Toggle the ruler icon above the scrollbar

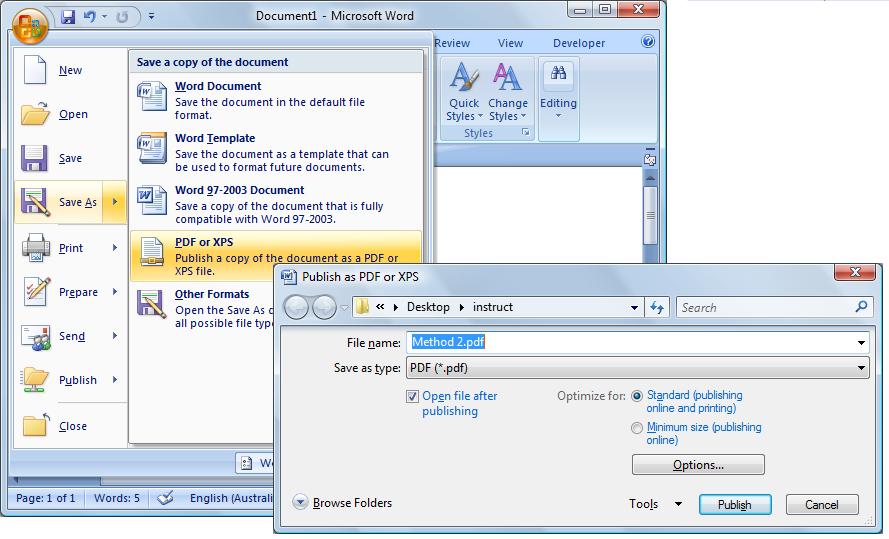pos(650,160)
